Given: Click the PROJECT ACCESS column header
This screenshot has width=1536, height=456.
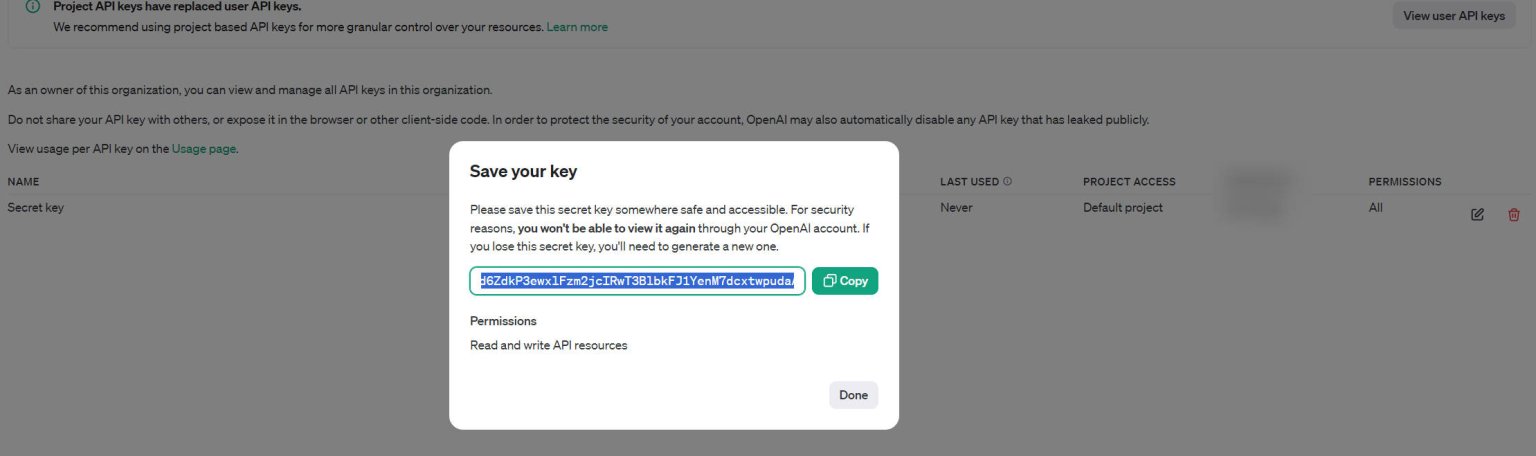Looking at the screenshot, I should click(1129, 182).
